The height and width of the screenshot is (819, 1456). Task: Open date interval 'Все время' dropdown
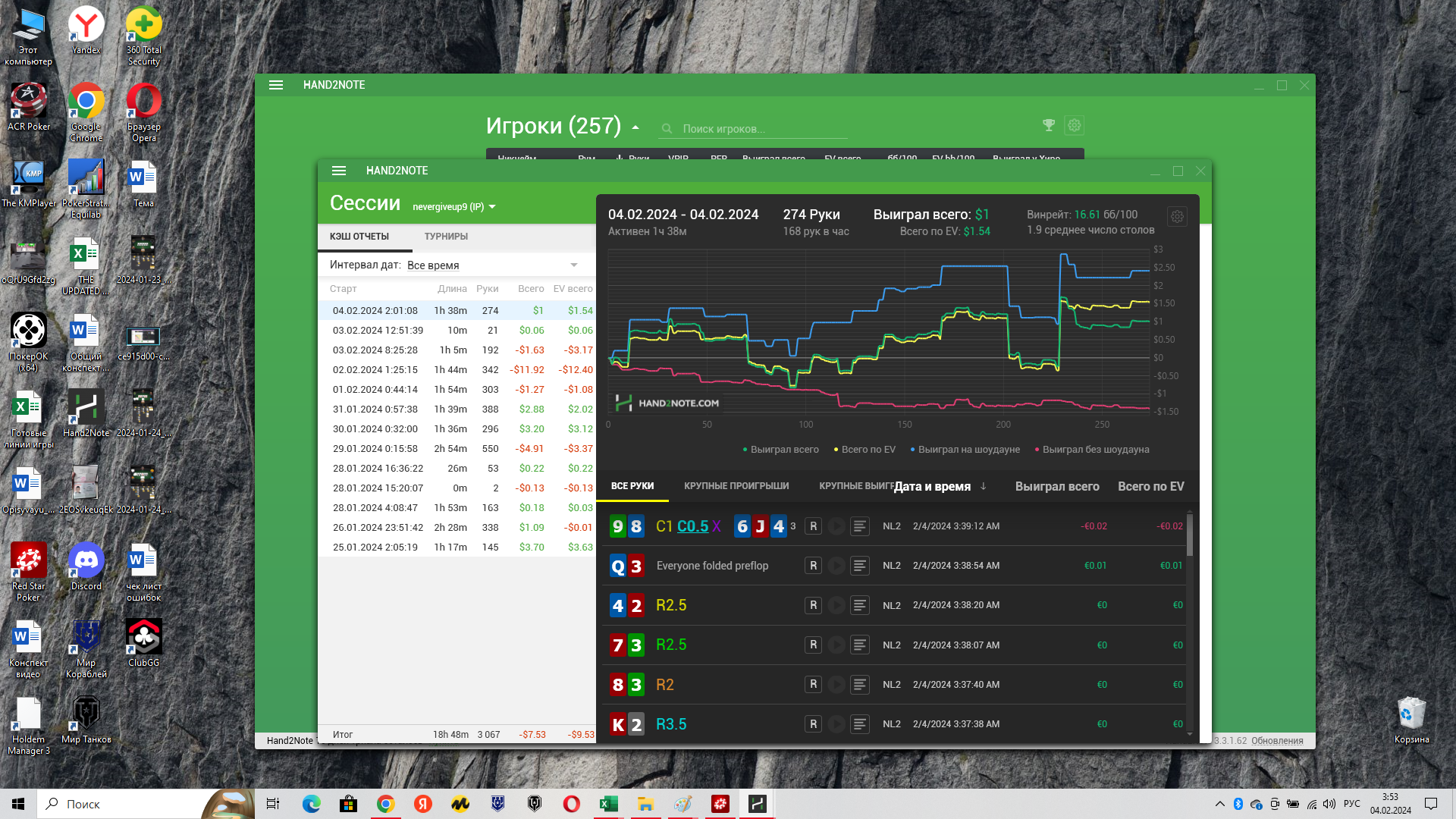(x=493, y=265)
